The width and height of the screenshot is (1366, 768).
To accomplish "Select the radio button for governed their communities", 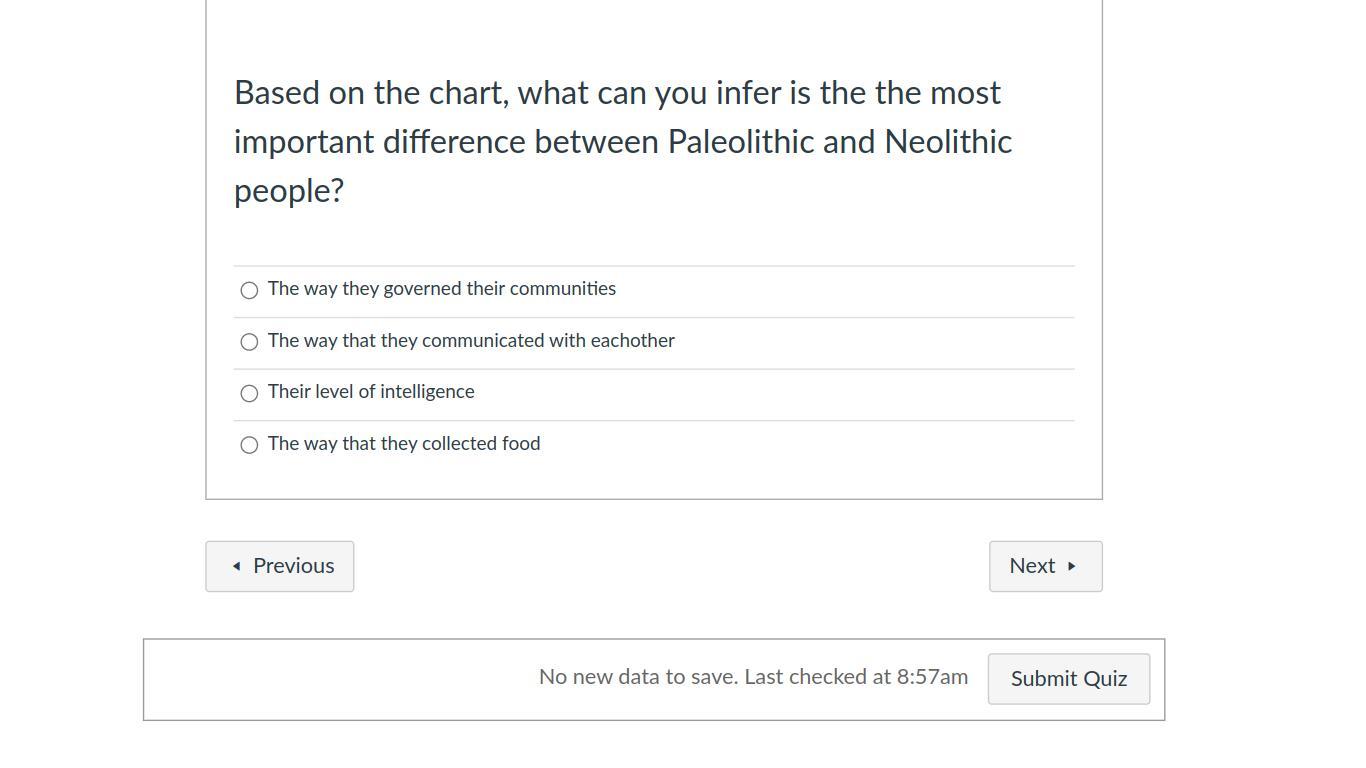I will pos(249,290).
